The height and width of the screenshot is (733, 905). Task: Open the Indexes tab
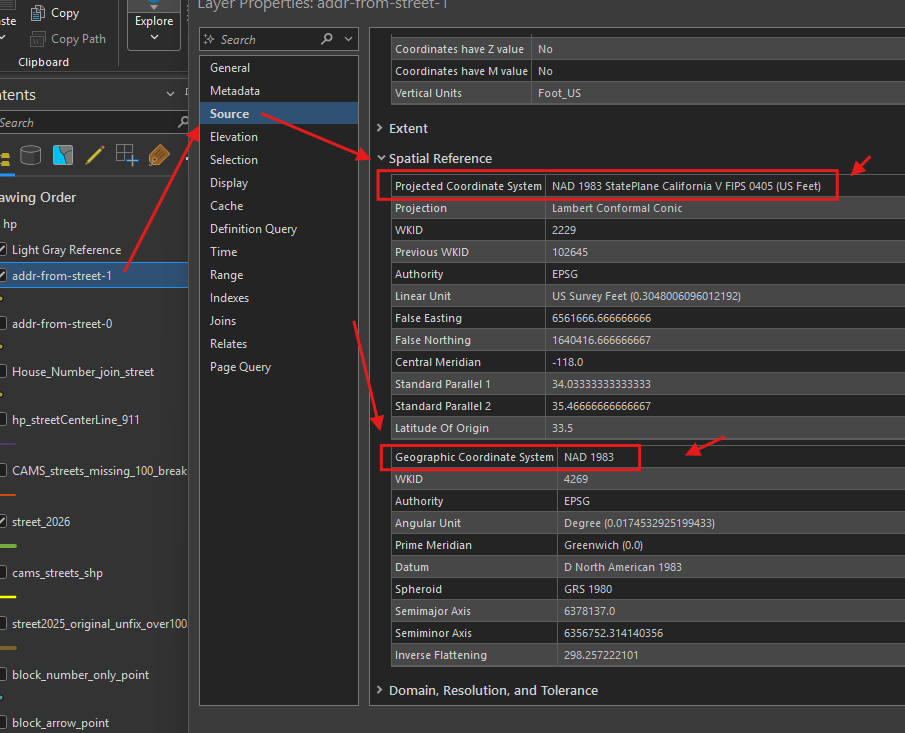[279, 298]
